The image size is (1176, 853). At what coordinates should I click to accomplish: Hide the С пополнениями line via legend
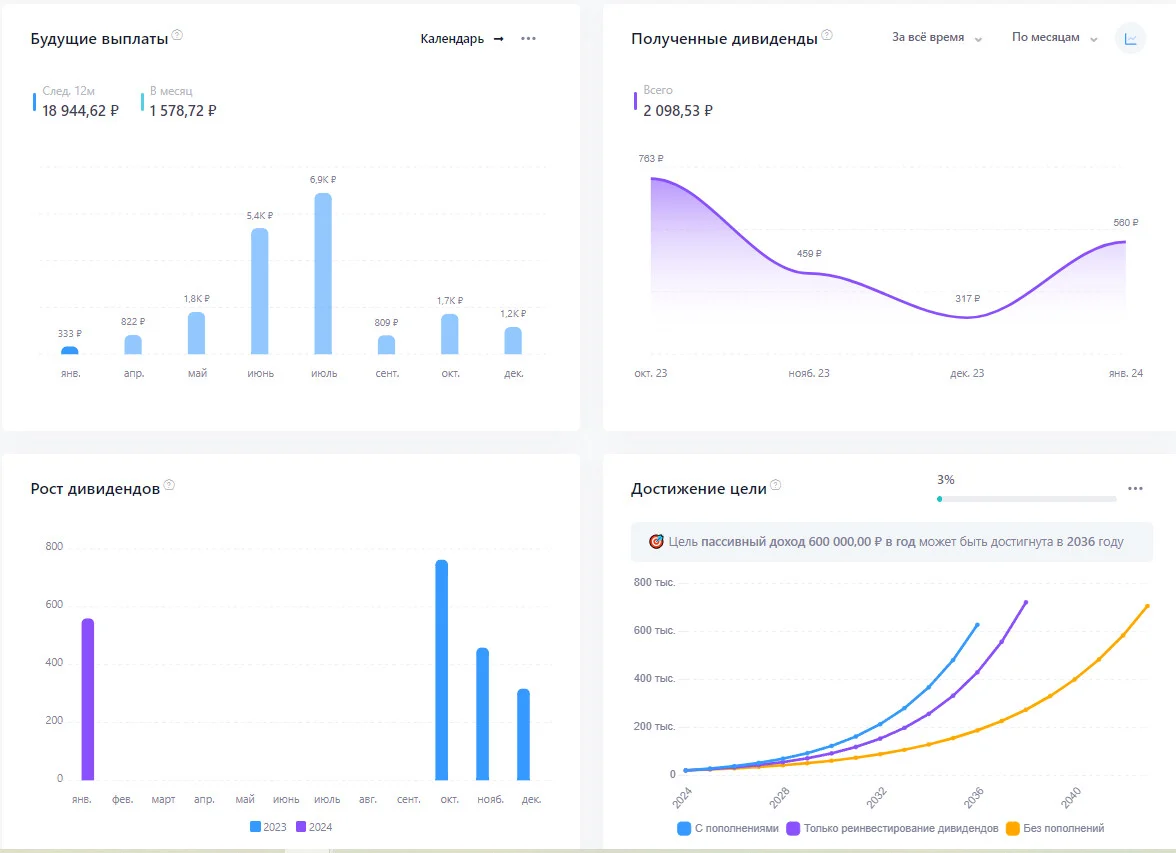click(728, 828)
